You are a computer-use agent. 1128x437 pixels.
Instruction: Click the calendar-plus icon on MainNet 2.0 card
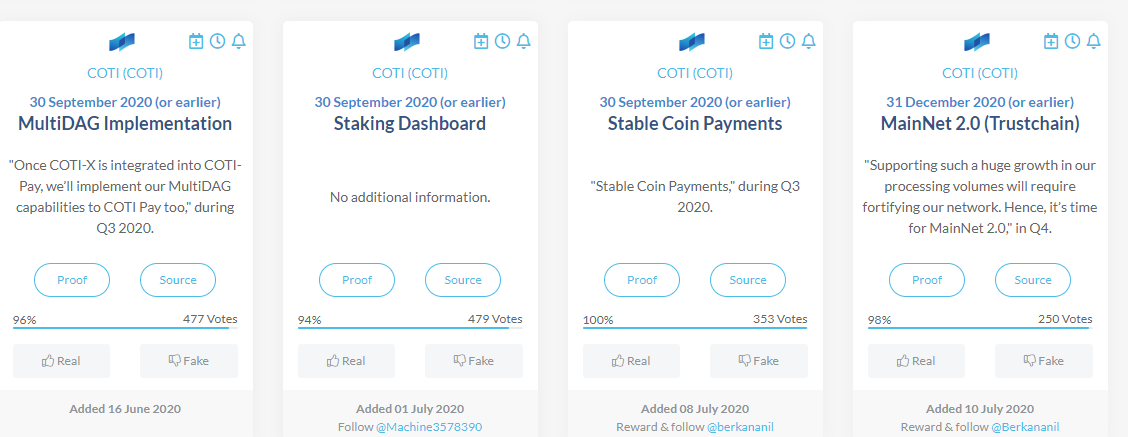1051,42
